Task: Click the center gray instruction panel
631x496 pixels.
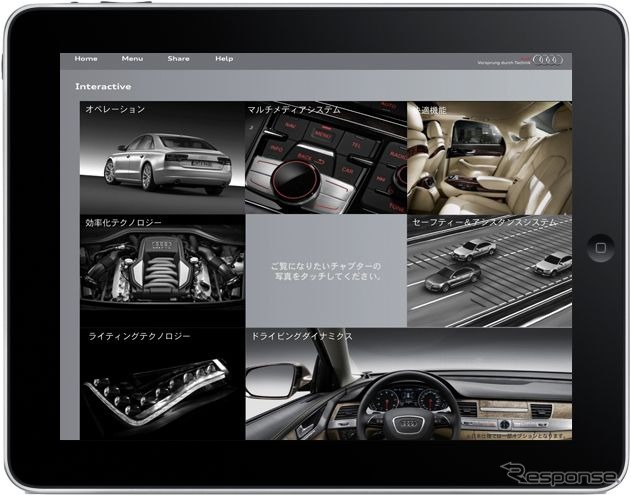Action: pos(325,271)
